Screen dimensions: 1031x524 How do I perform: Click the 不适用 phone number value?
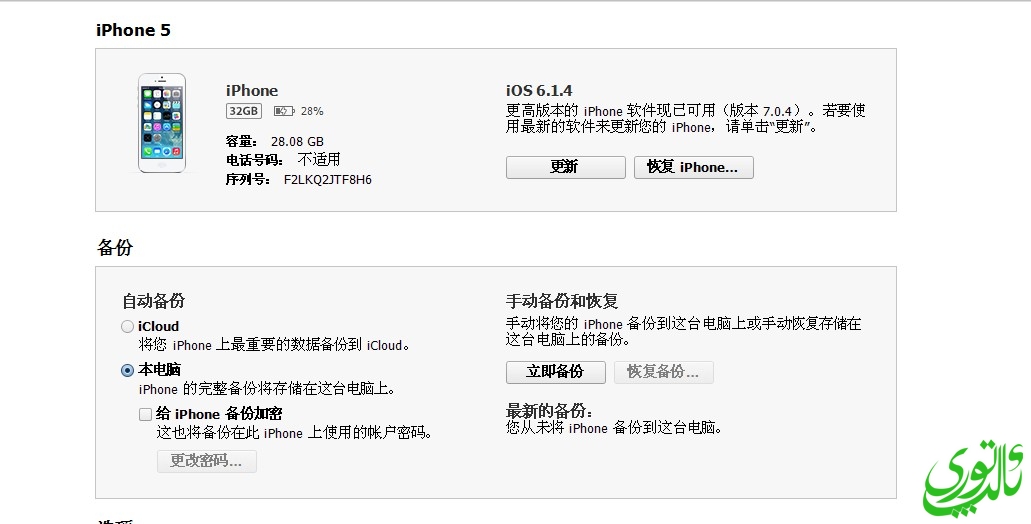pyautogui.click(x=319, y=160)
